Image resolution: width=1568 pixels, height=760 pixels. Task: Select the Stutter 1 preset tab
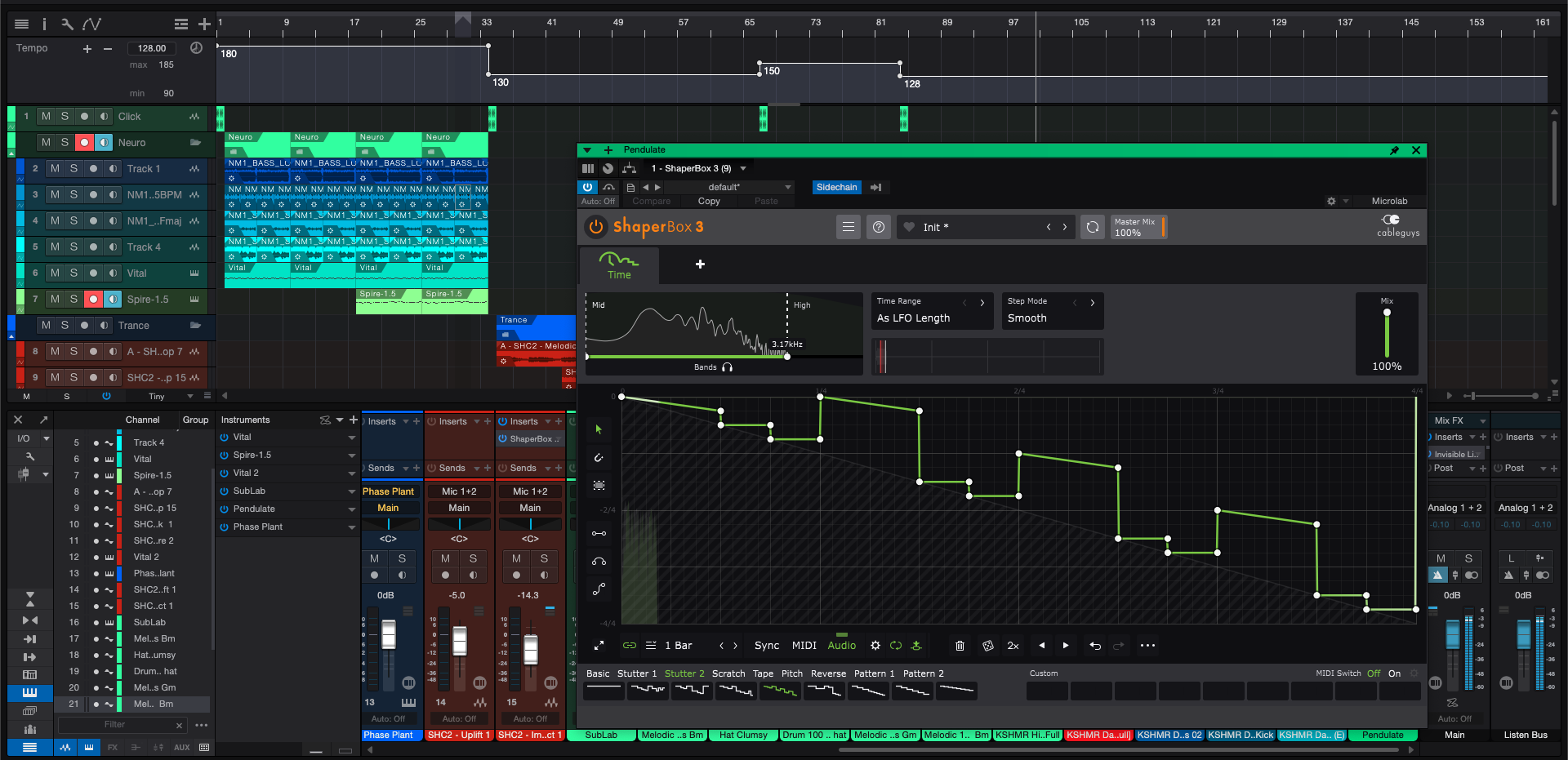[x=637, y=673]
